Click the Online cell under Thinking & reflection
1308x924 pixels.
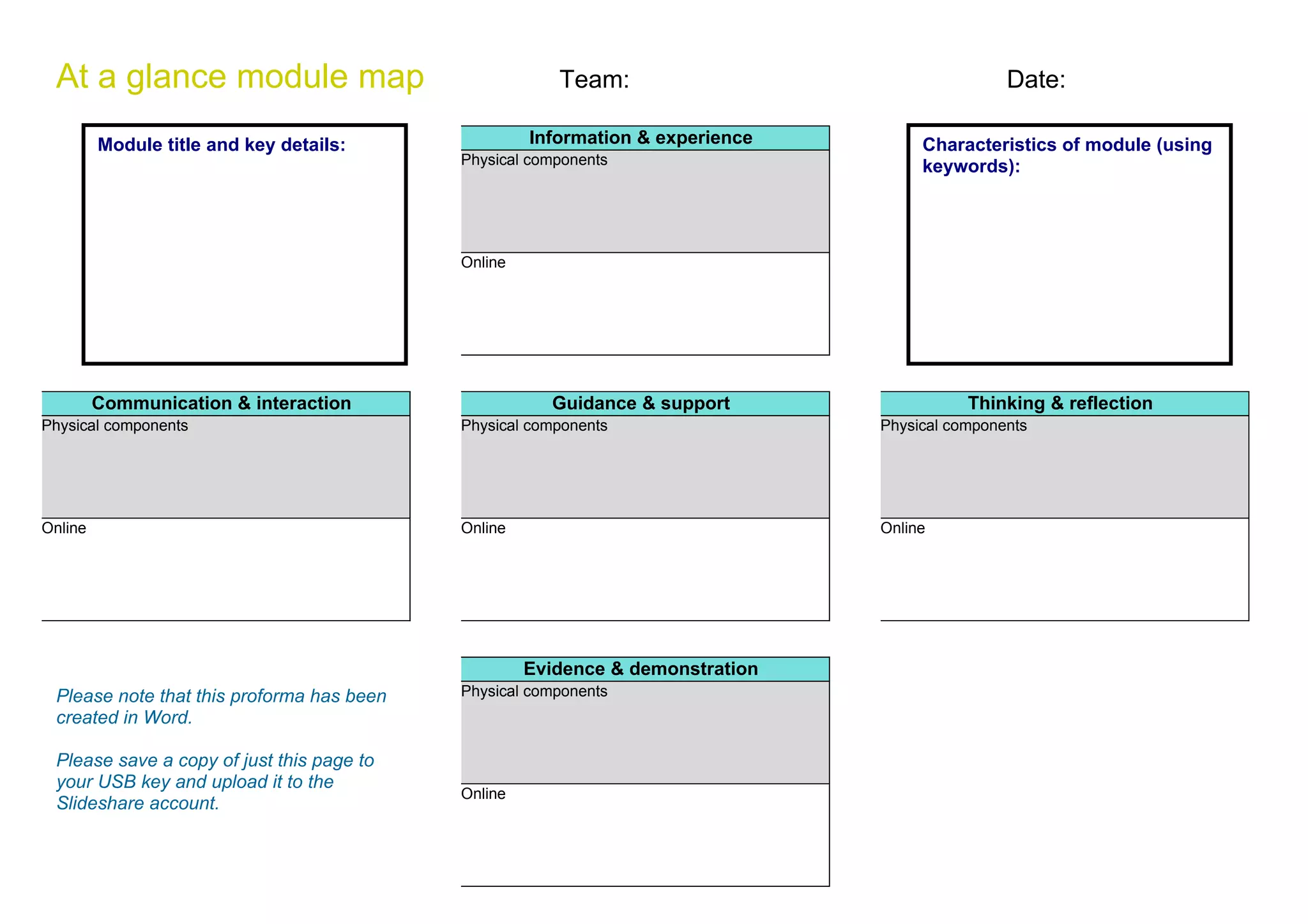click(x=1064, y=572)
